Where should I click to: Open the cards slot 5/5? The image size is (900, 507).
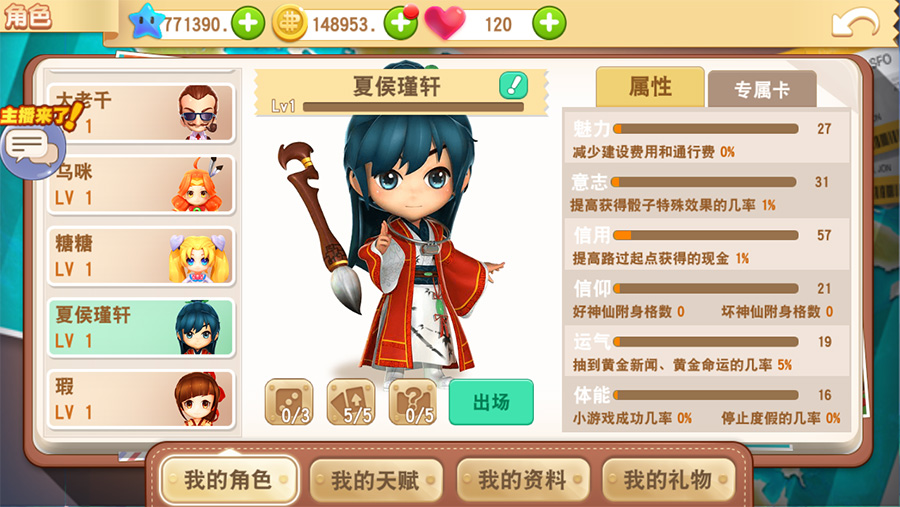(x=351, y=402)
